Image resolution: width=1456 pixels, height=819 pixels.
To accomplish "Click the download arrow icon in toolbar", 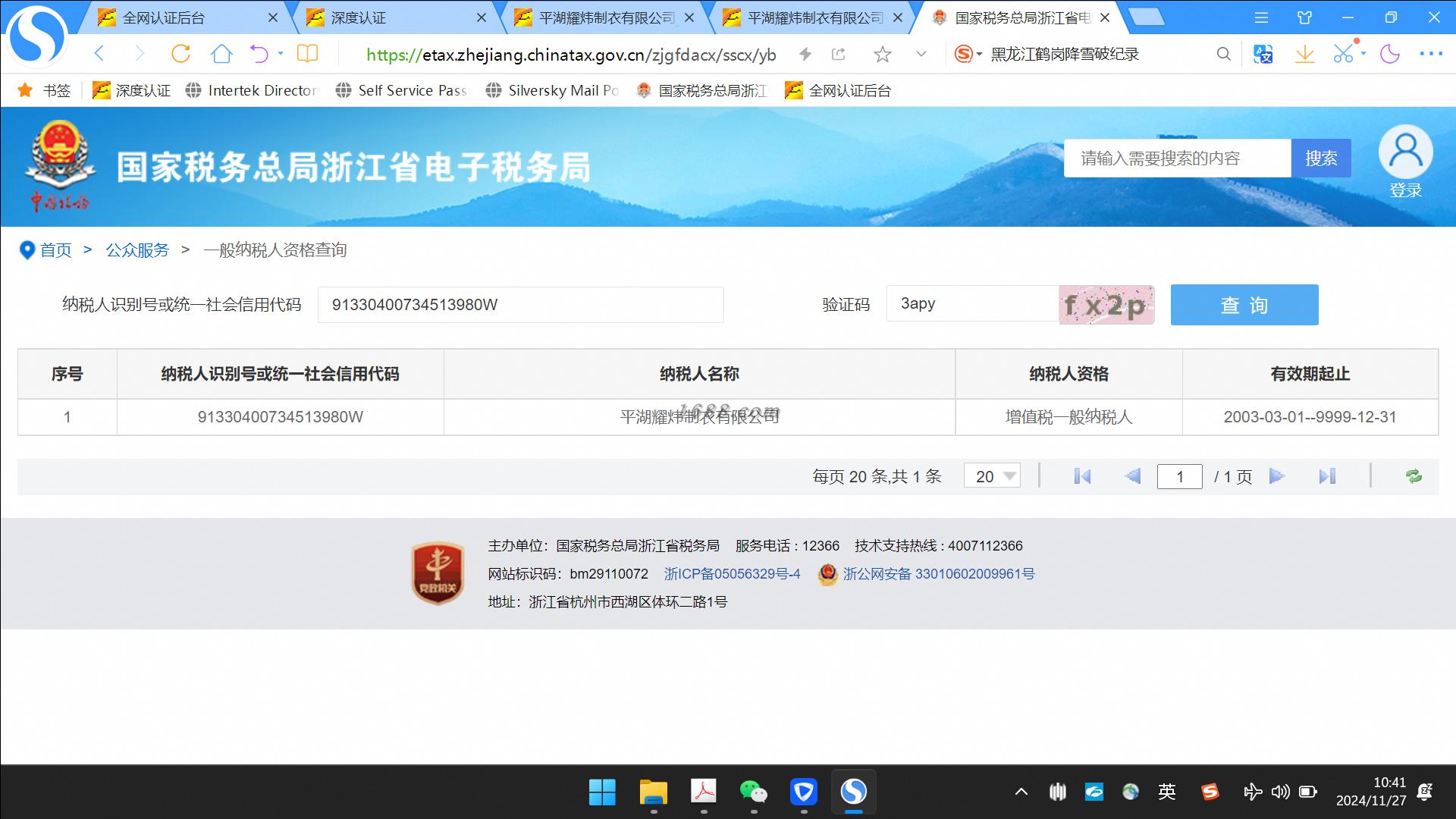I will (x=1304, y=54).
